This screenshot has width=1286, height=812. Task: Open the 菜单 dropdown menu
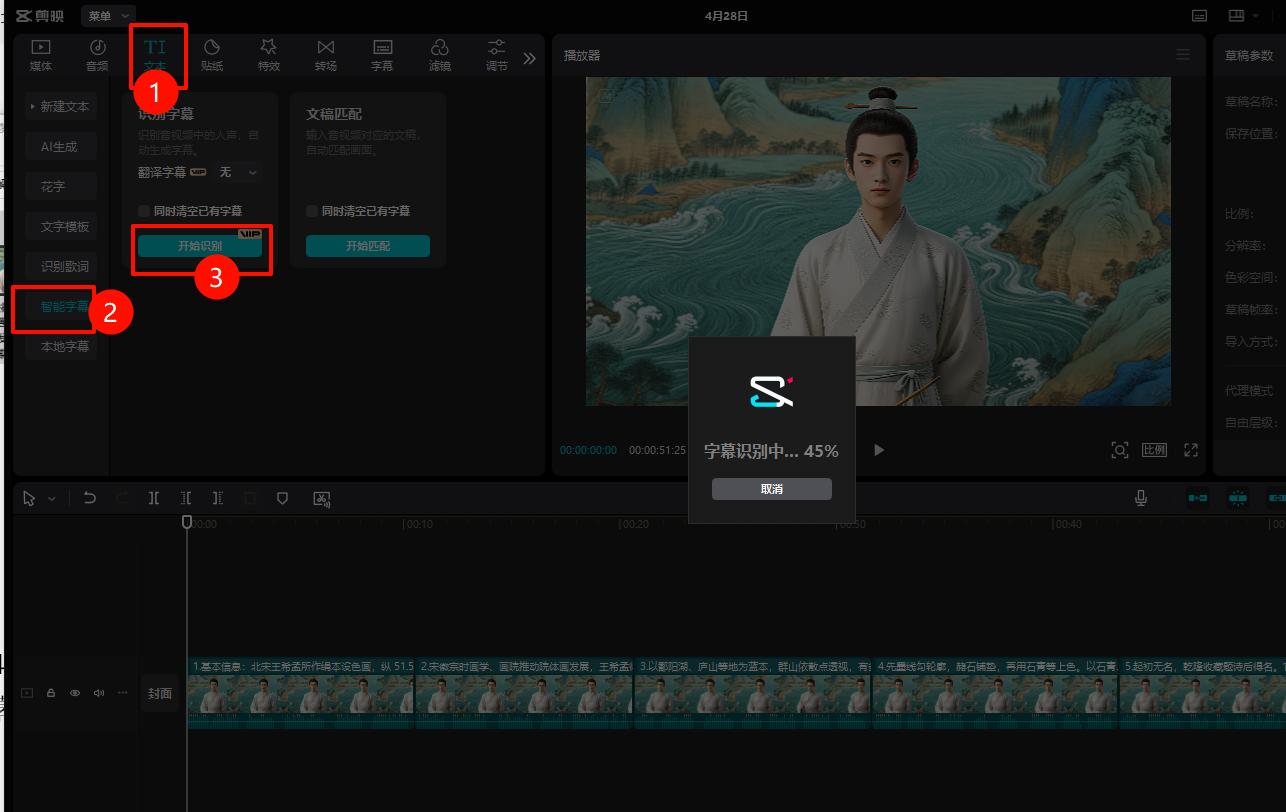(107, 16)
